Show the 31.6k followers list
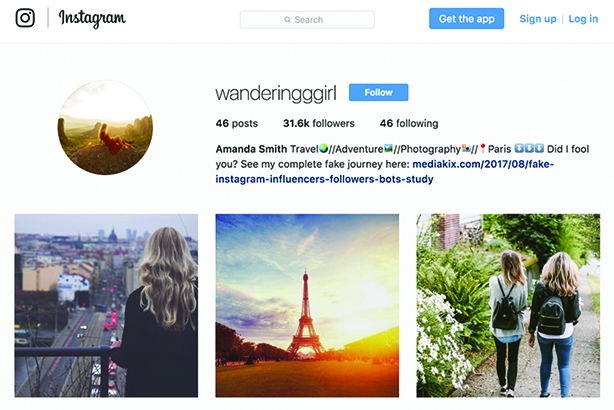The width and height of the screenshot is (614, 410). click(x=319, y=123)
